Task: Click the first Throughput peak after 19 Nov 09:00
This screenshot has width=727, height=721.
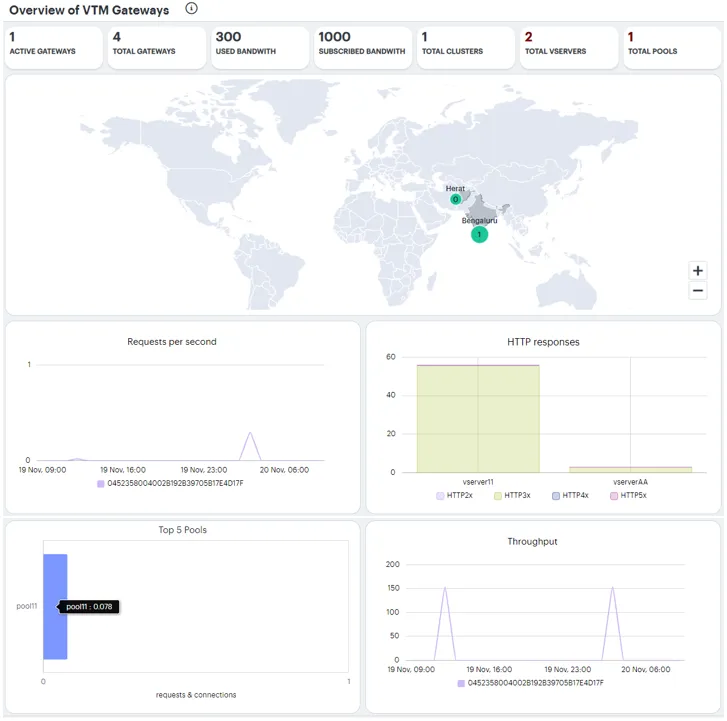Action: point(445,588)
